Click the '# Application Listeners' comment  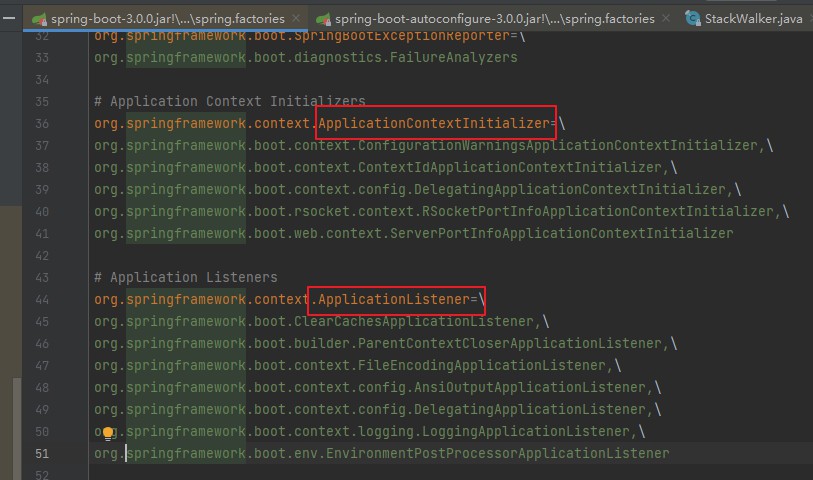(x=186, y=277)
